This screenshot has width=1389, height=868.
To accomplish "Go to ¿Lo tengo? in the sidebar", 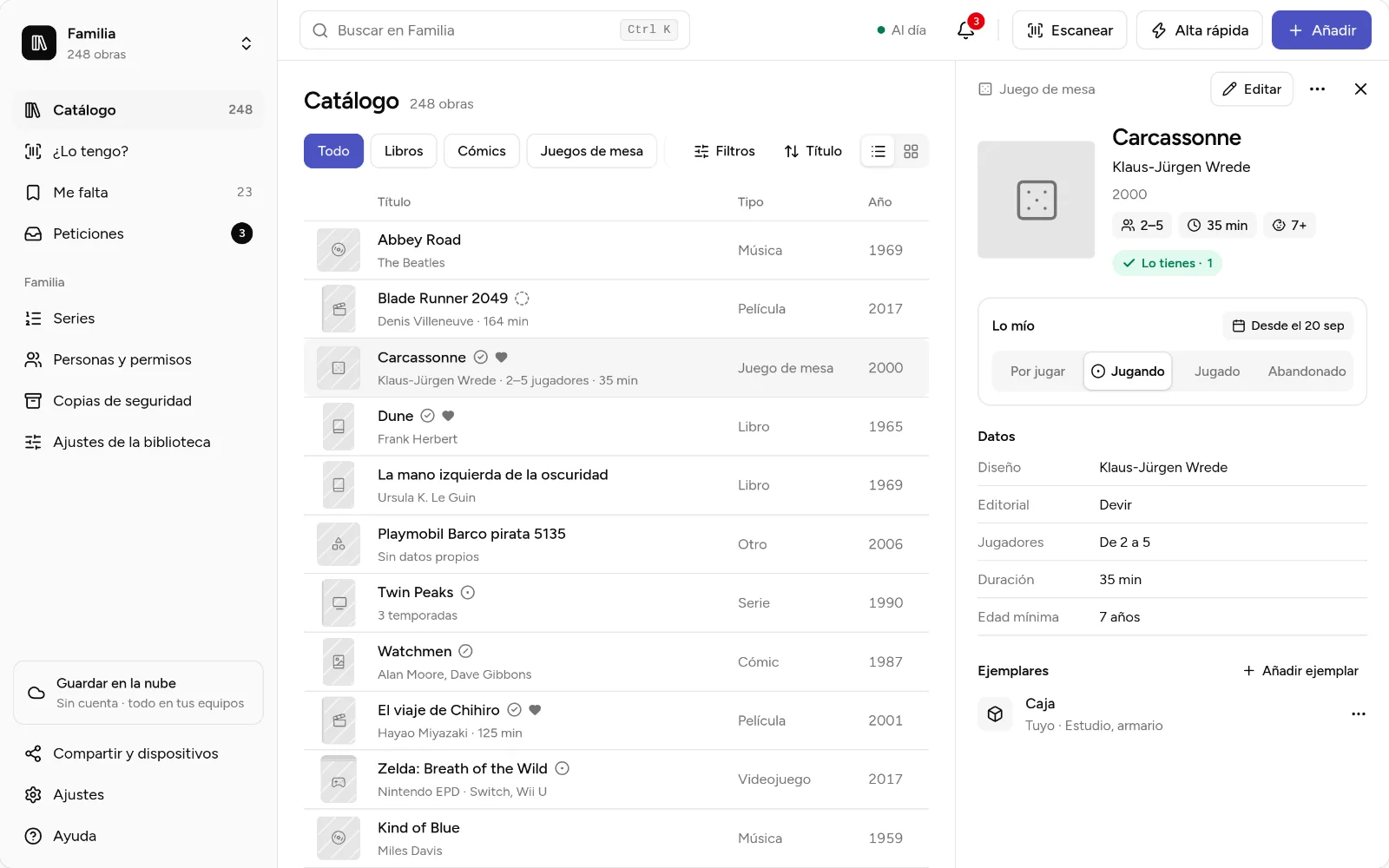I will [x=139, y=151].
